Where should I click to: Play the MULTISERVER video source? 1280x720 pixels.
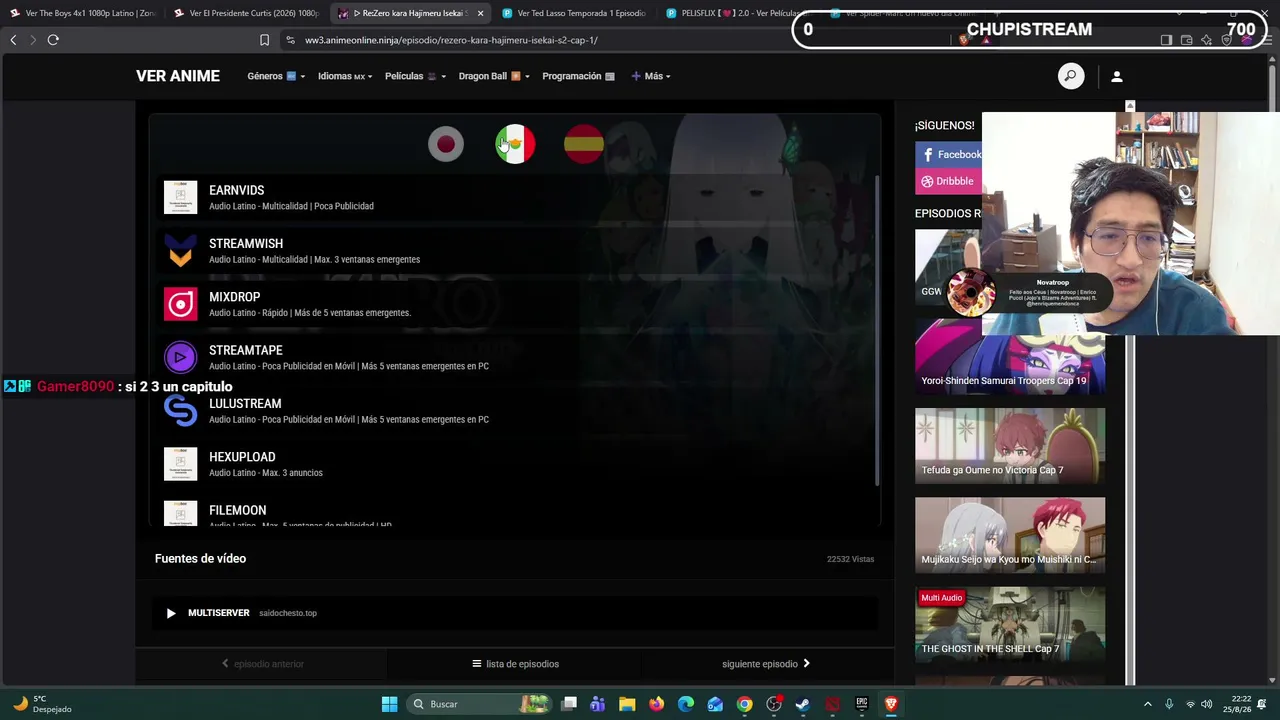click(x=514, y=613)
